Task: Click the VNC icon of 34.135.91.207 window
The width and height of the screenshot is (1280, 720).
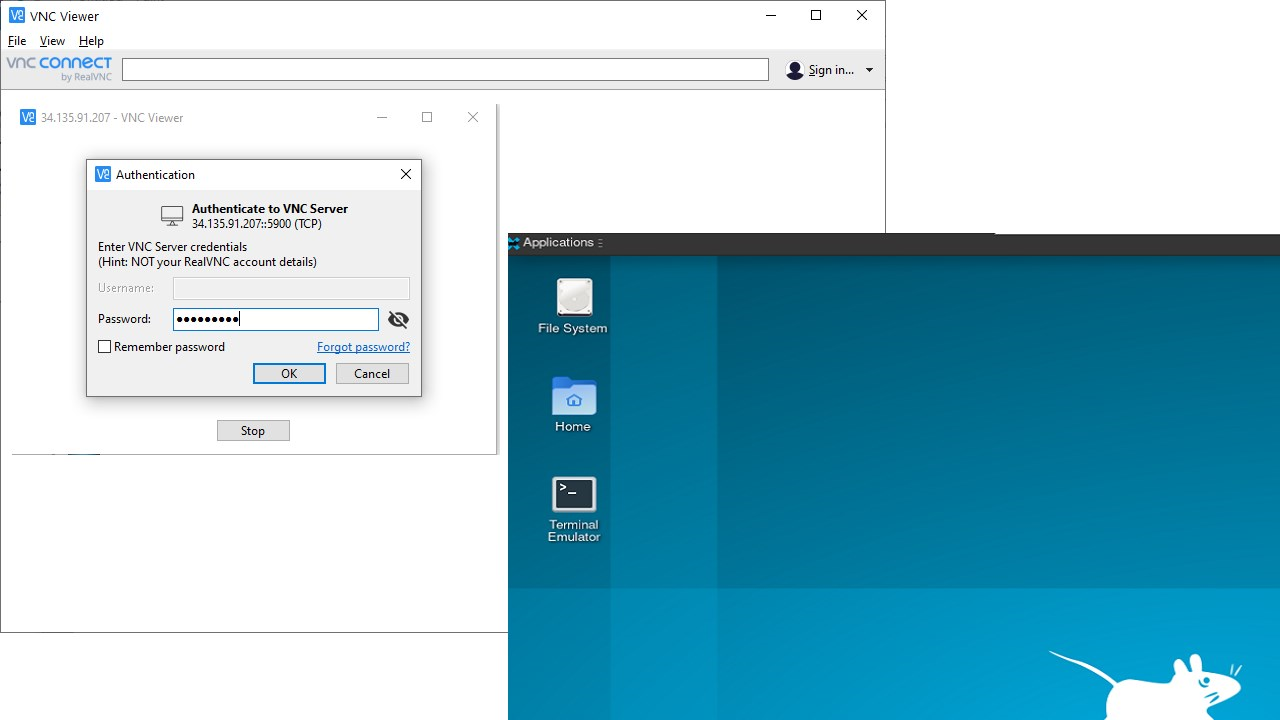Action: click(28, 117)
